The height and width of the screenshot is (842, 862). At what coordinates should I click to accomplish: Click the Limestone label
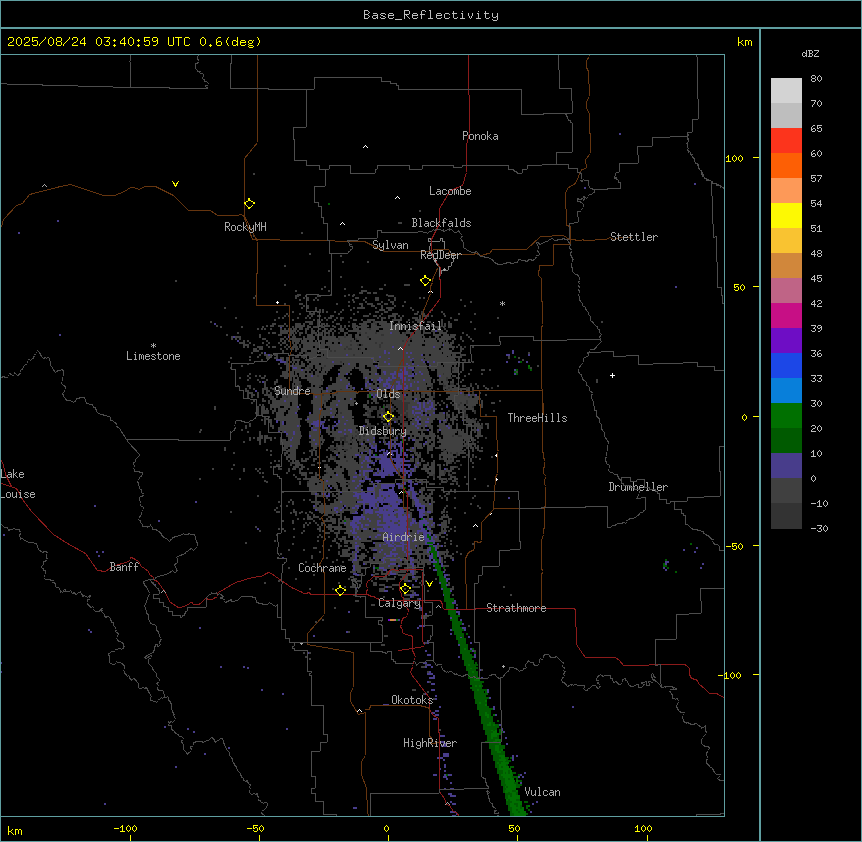coord(153,356)
